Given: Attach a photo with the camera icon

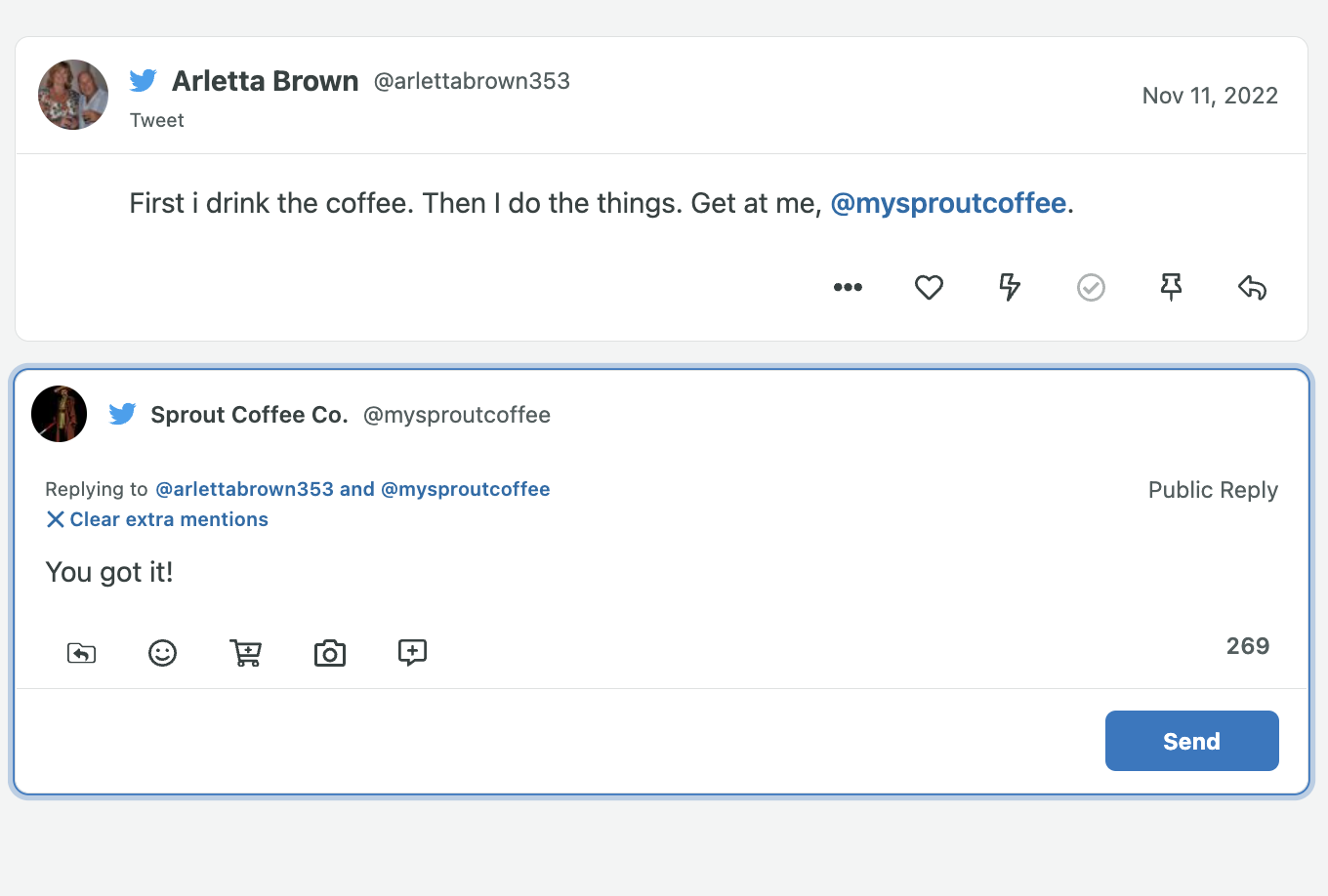Looking at the screenshot, I should click(x=330, y=653).
